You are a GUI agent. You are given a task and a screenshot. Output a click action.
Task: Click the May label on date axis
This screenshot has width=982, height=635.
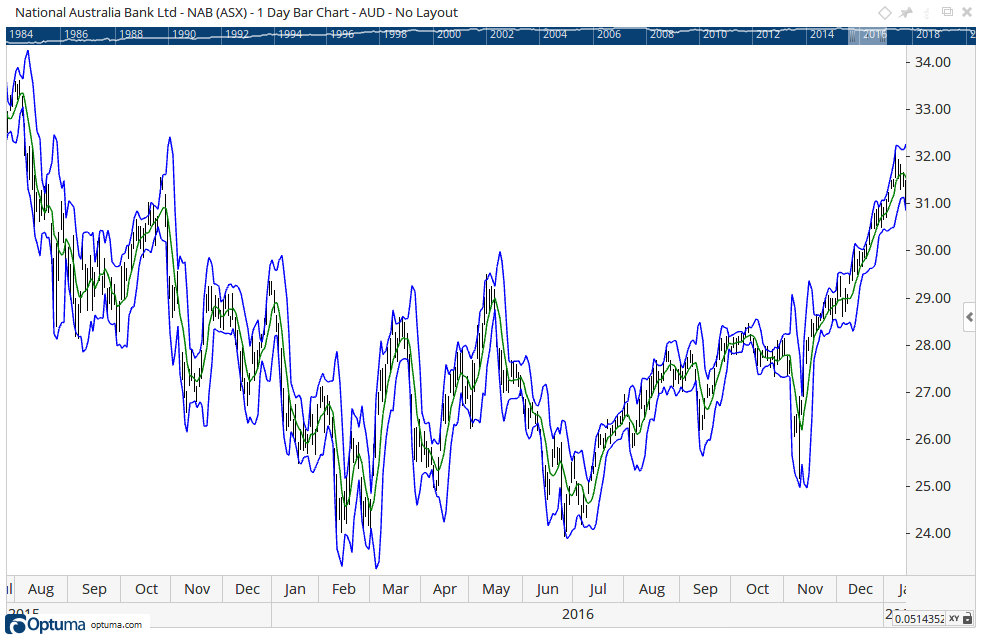click(496, 589)
